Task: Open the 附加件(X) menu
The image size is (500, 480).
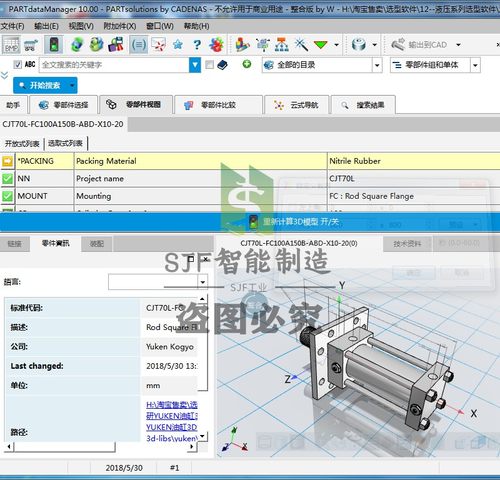Action: click(120, 26)
